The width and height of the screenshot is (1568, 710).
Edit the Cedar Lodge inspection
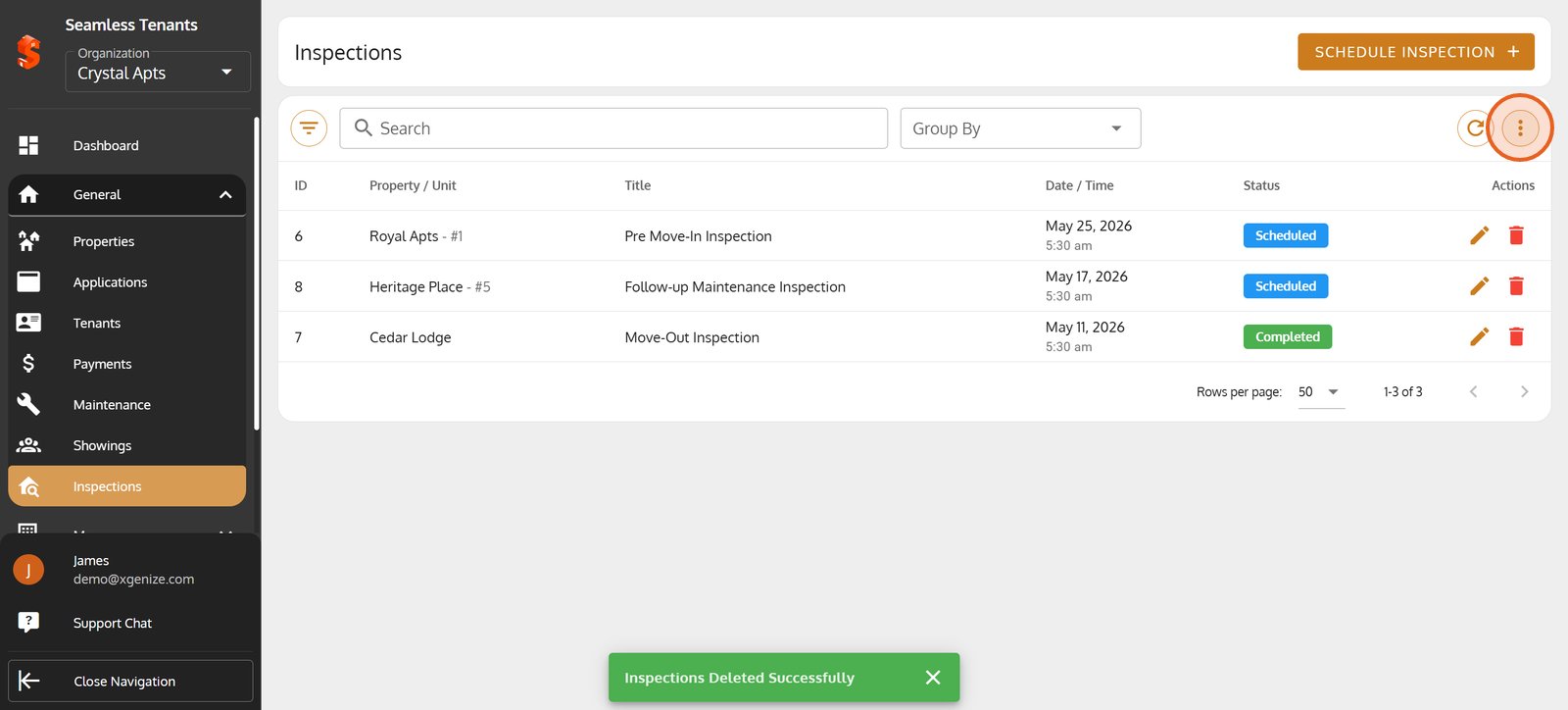tap(1479, 337)
